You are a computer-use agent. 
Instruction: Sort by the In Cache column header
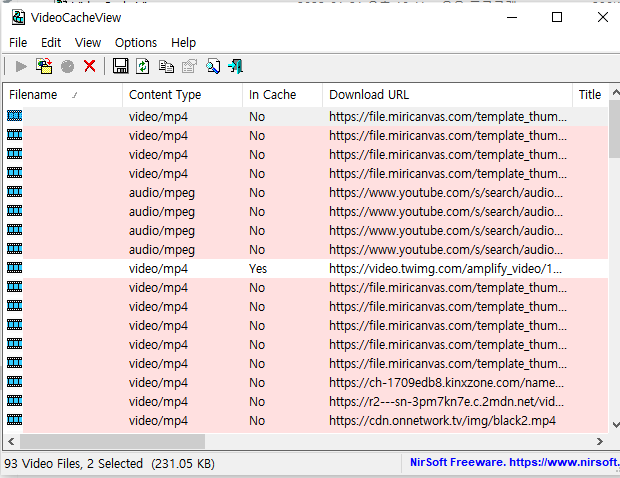283,95
